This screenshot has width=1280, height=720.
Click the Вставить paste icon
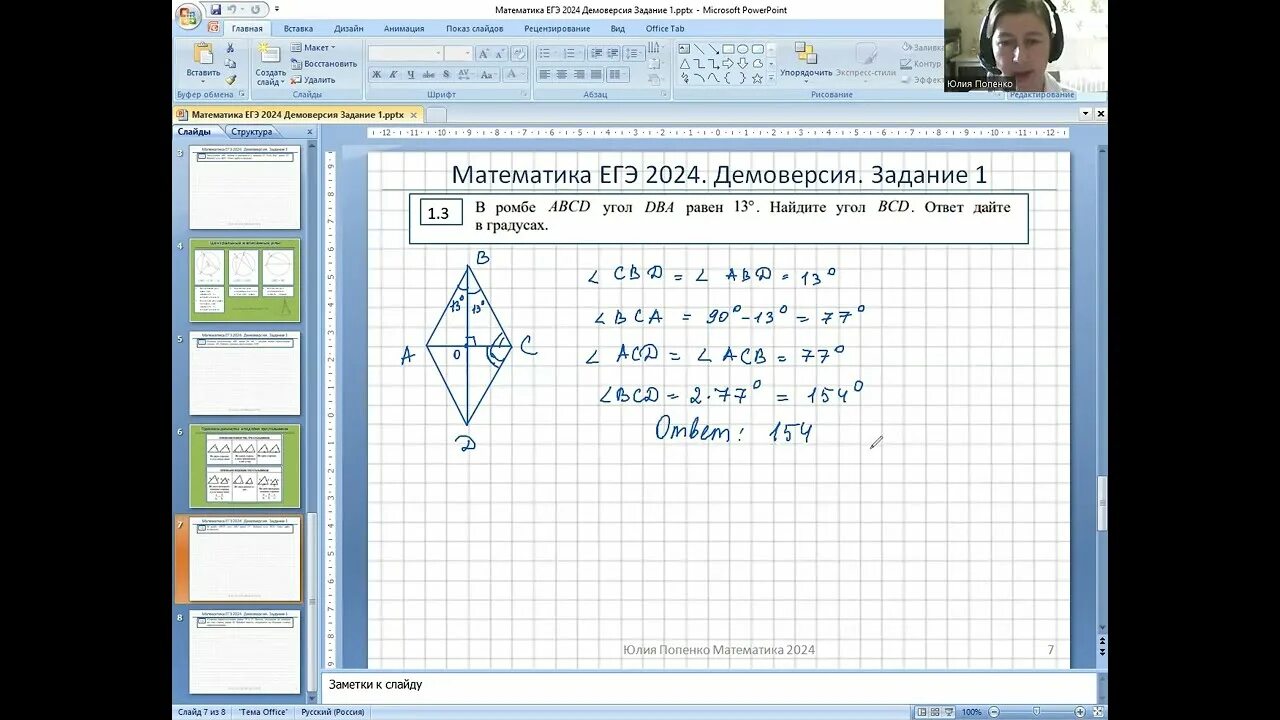tap(203, 55)
